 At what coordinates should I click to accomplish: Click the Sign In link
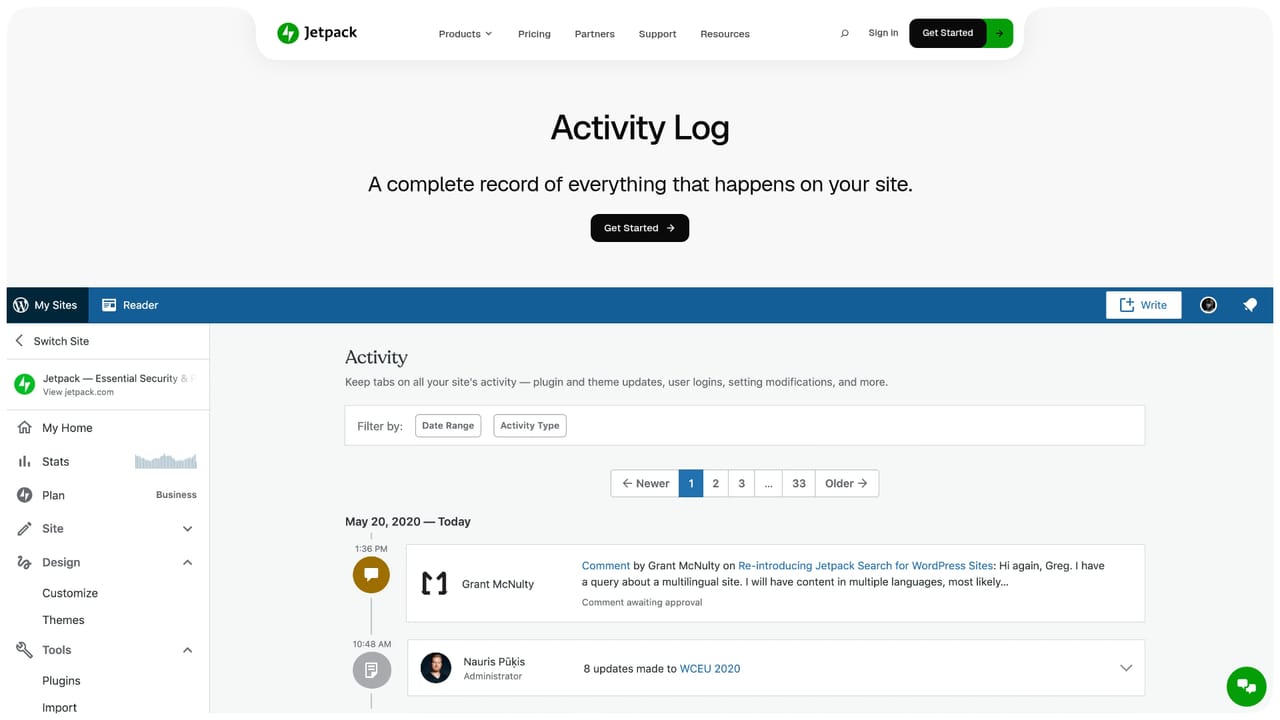point(883,33)
